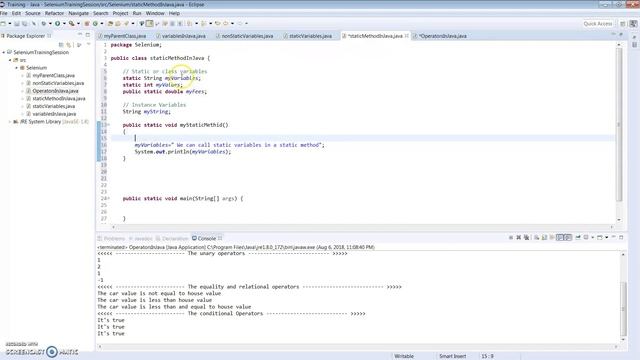
Task: Terminate icon in Console toolbar
Action: 511,238
